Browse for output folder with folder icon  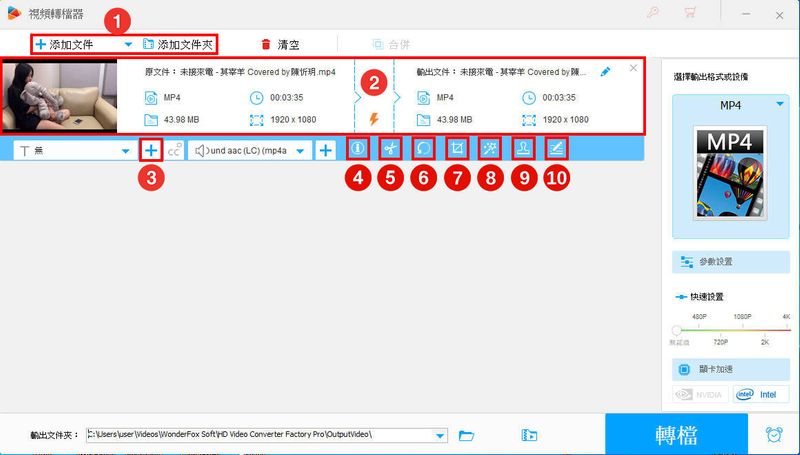pyautogui.click(x=466, y=436)
